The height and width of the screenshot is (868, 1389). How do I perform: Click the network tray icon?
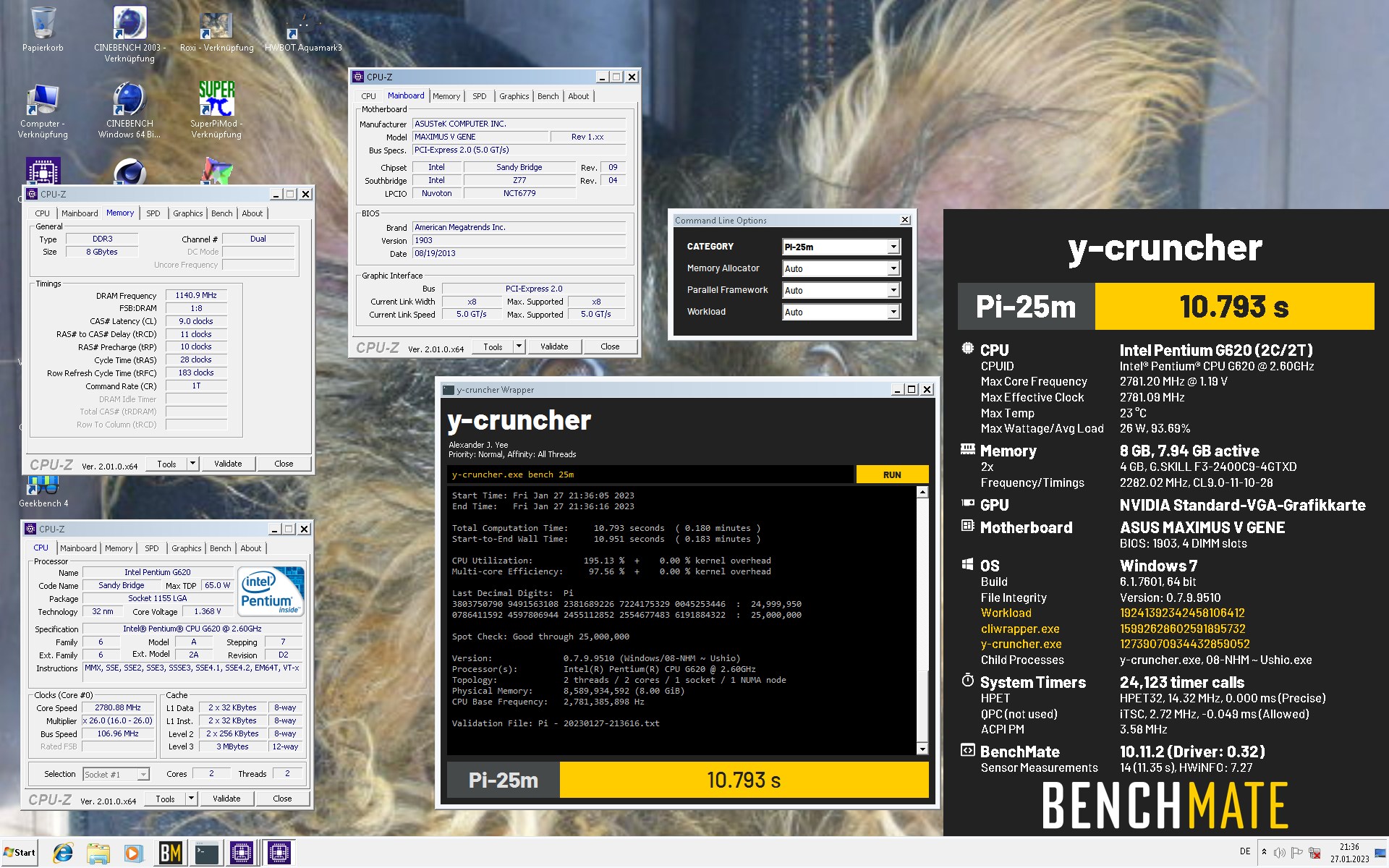click(x=1315, y=853)
